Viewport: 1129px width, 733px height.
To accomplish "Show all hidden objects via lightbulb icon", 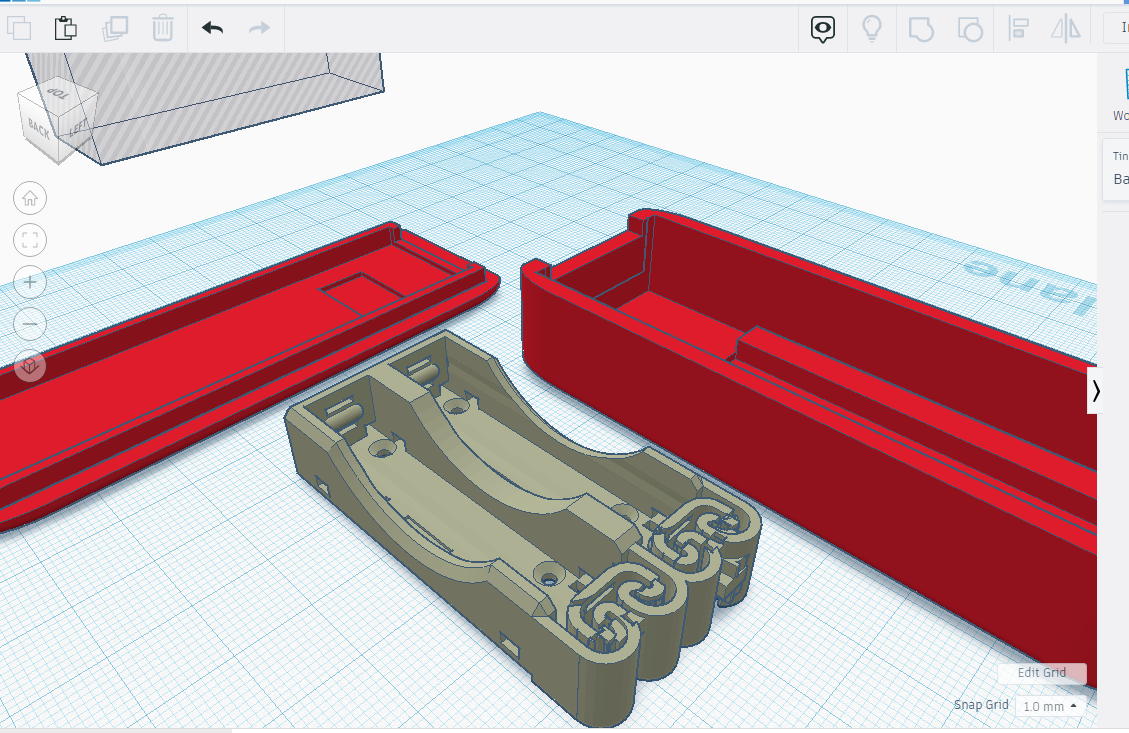I will pyautogui.click(x=872, y=27).
